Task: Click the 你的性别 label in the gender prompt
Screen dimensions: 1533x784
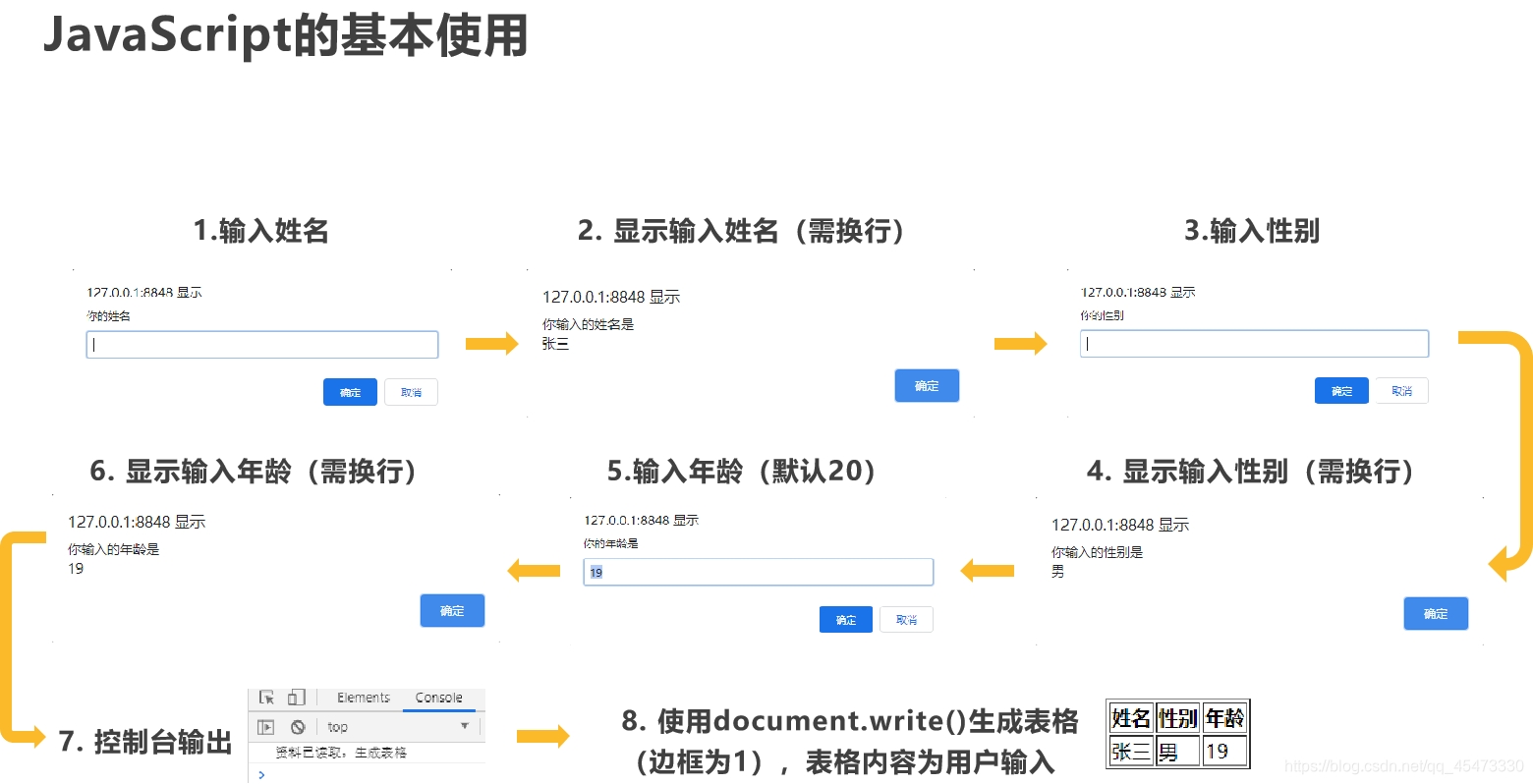Action: pos(1102,315)
